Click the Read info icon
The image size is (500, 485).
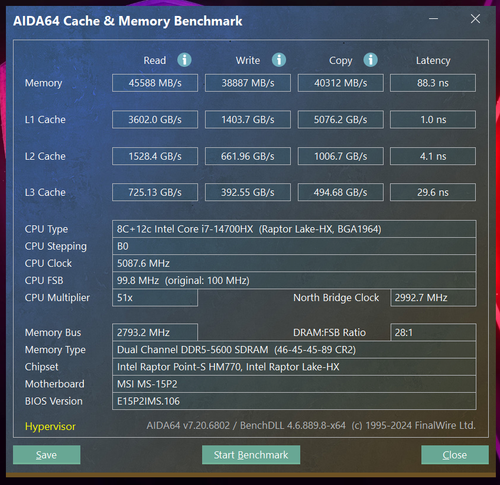point(184,60)
